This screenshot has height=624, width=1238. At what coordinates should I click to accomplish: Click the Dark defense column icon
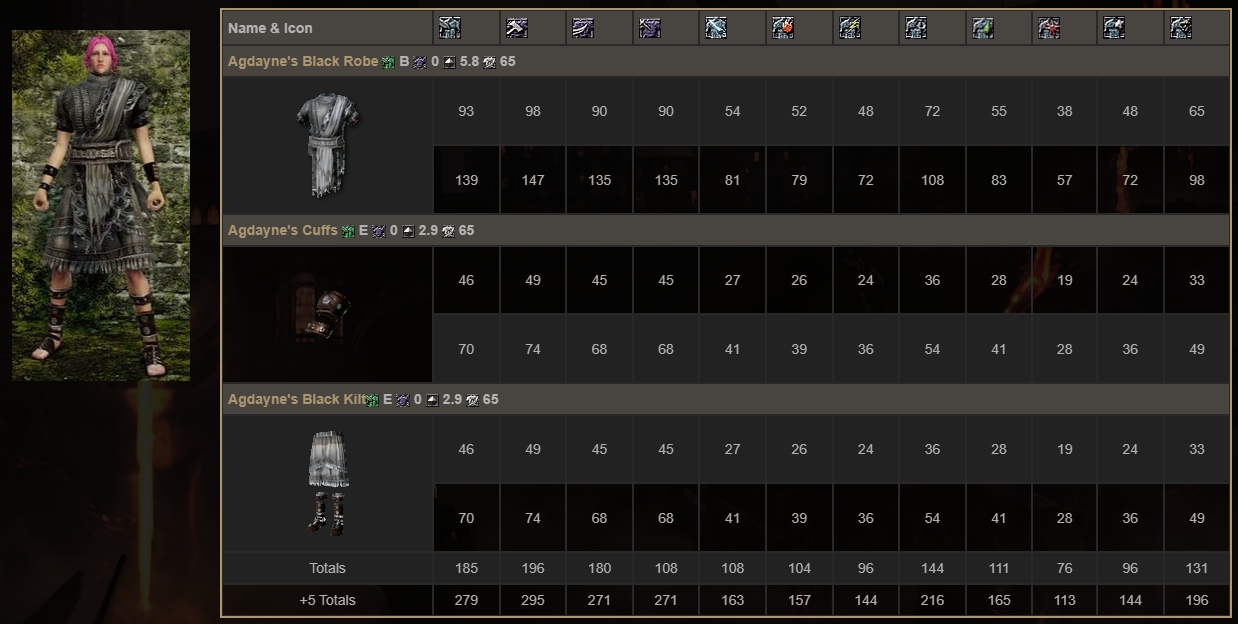915,28
